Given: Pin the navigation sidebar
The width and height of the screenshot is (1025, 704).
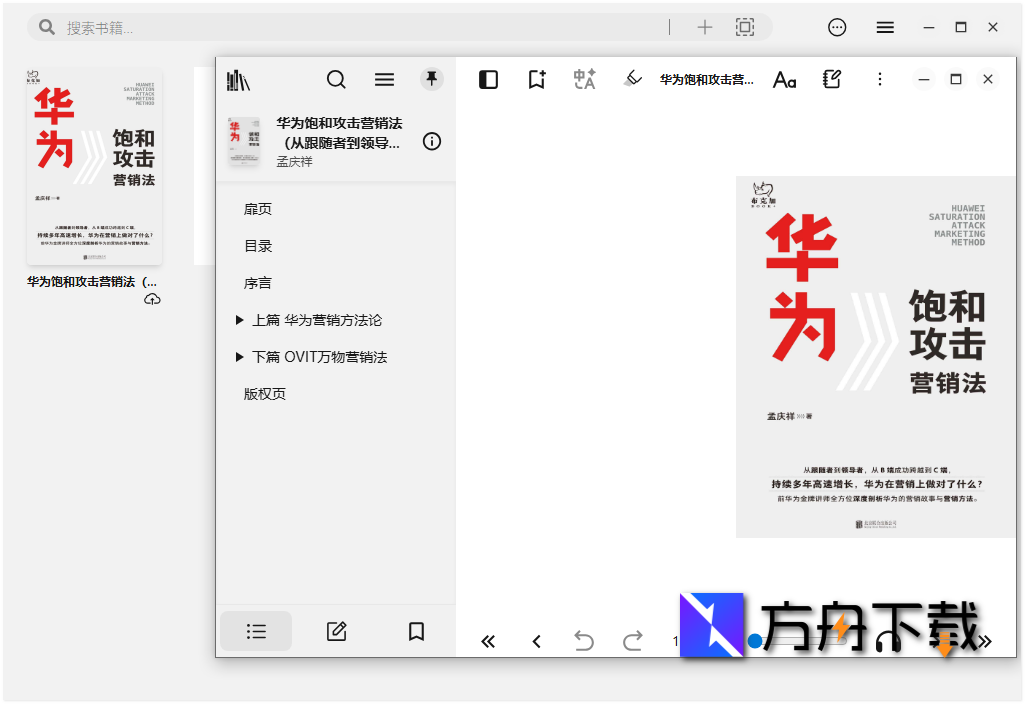Looking at the screenshot, I should pyautogui.click(x=431, y=79).
